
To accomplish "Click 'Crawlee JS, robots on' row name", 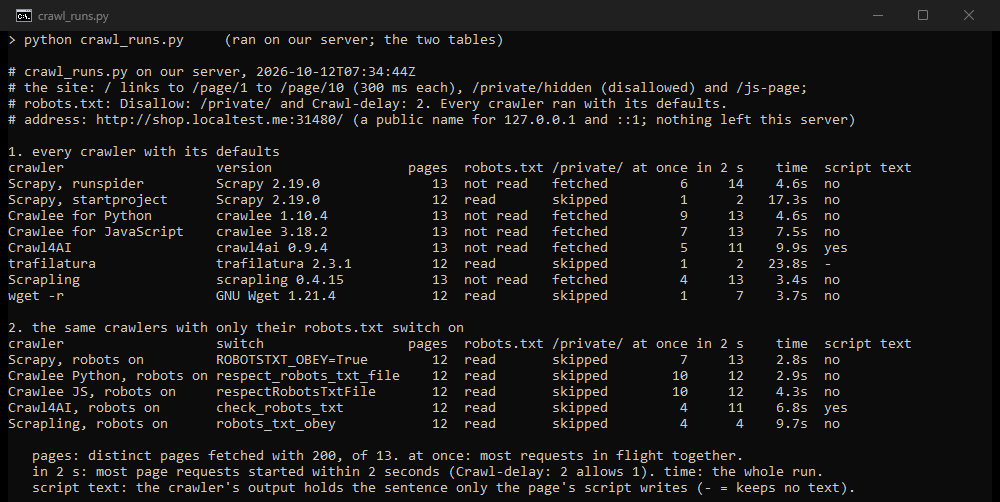I will pyautogui.click(x=92, y=392).
